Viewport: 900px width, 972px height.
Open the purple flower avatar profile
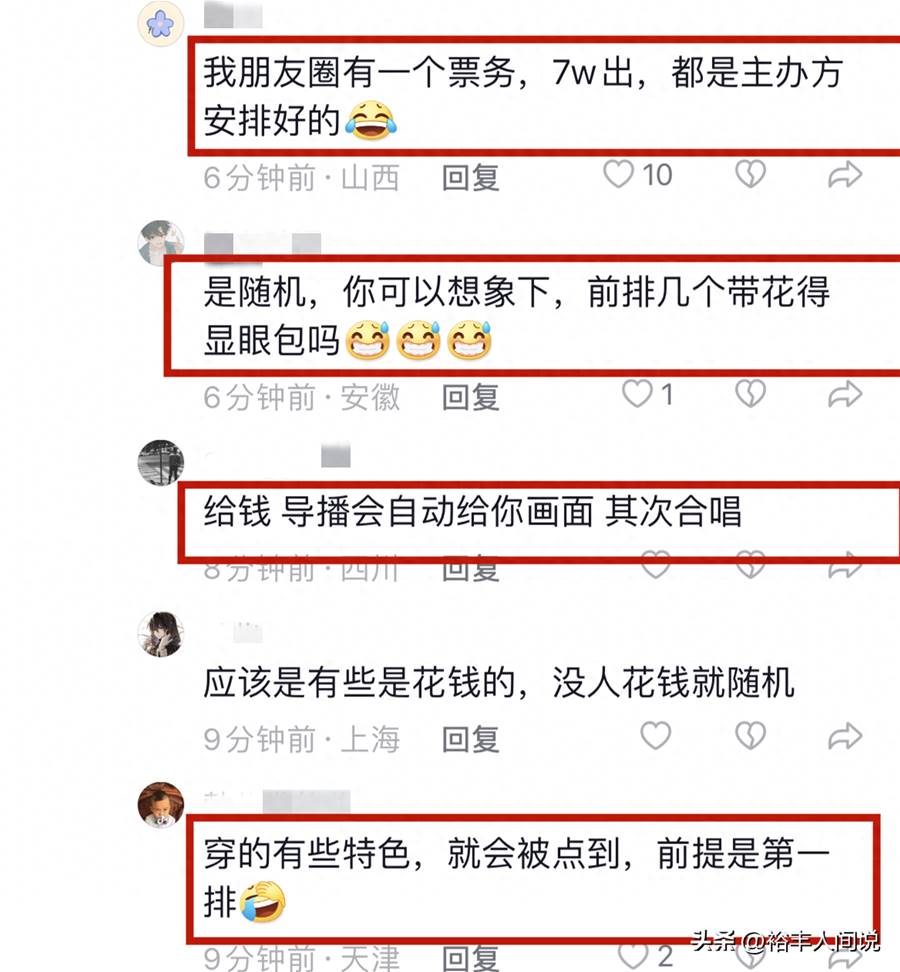[x=161, y=24]
